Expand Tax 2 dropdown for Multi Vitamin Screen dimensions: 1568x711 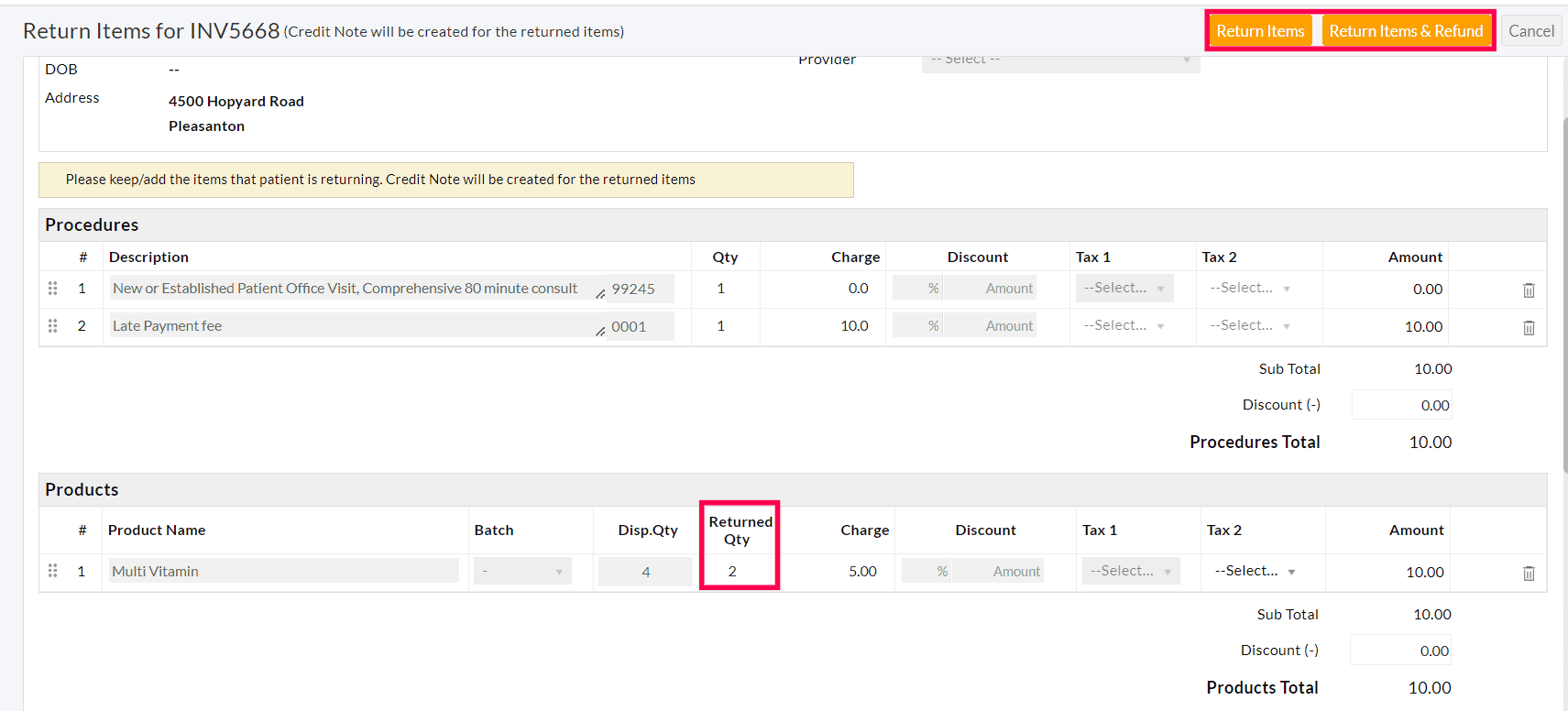tap(1255, 571)
